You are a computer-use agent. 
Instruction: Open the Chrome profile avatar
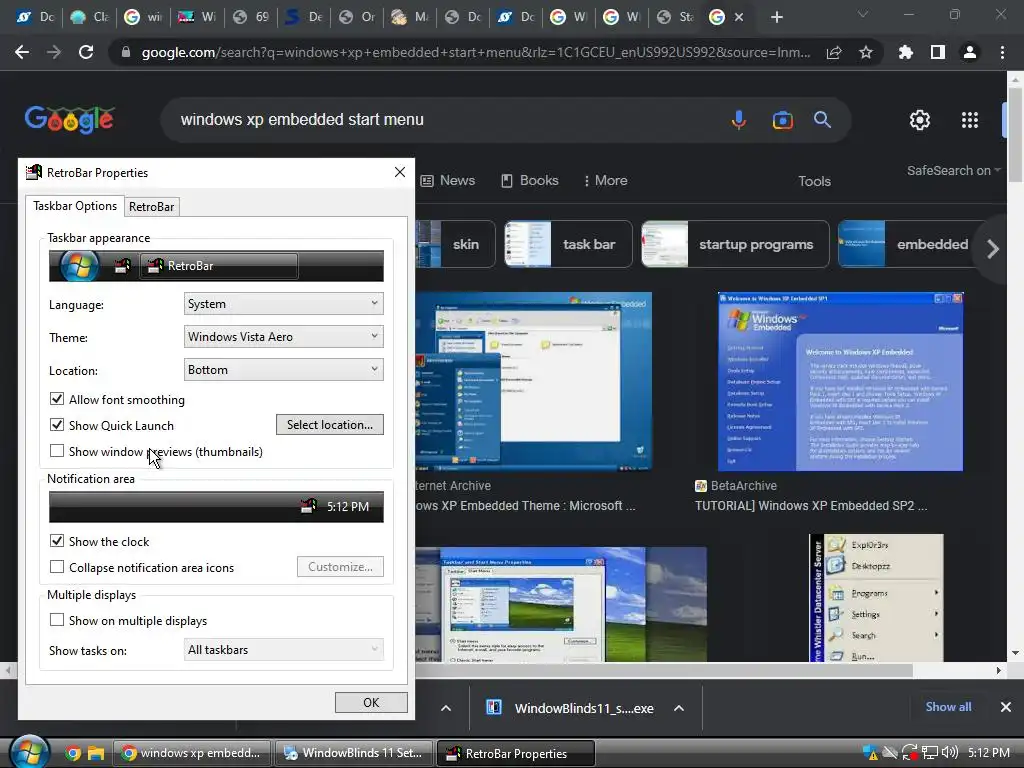click(970, 52)
